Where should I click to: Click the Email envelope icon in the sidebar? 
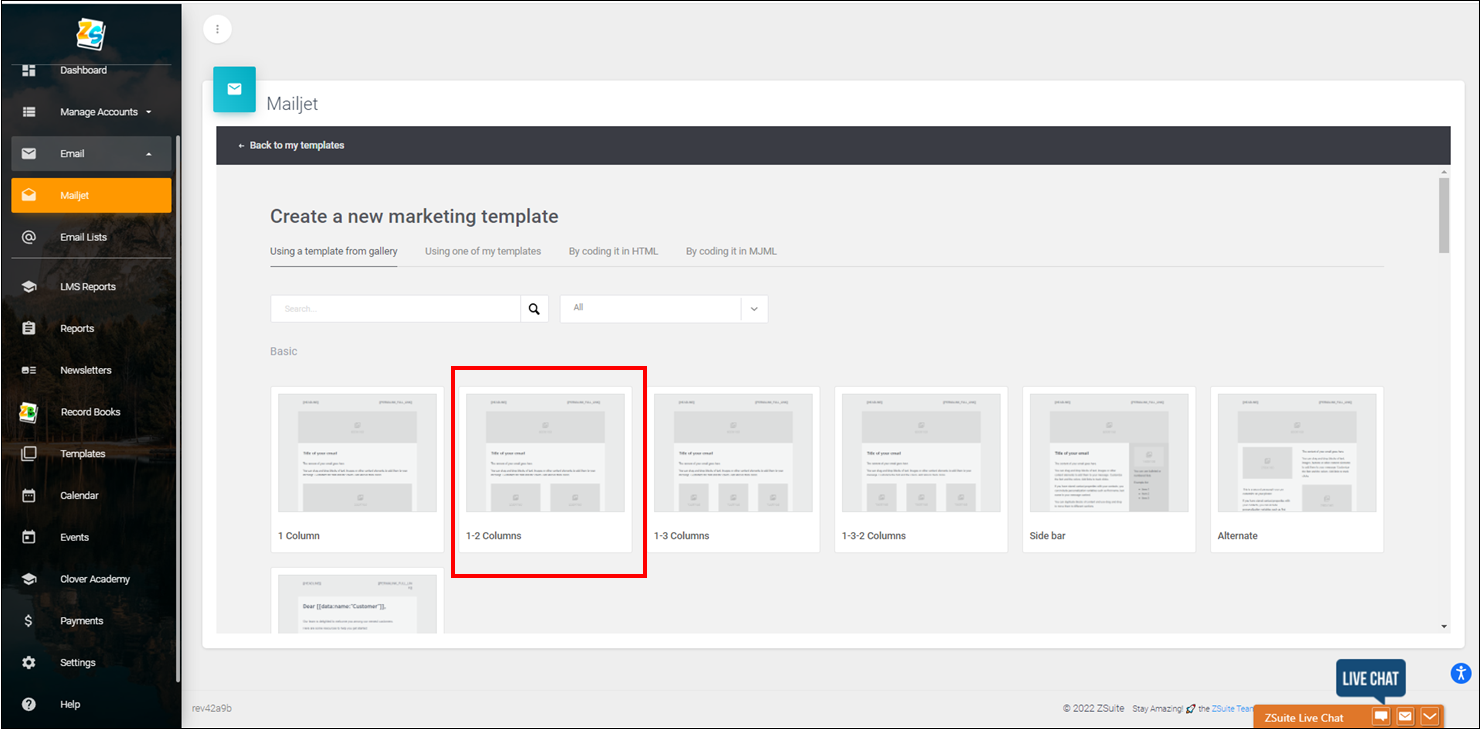(x=29, y=154)
